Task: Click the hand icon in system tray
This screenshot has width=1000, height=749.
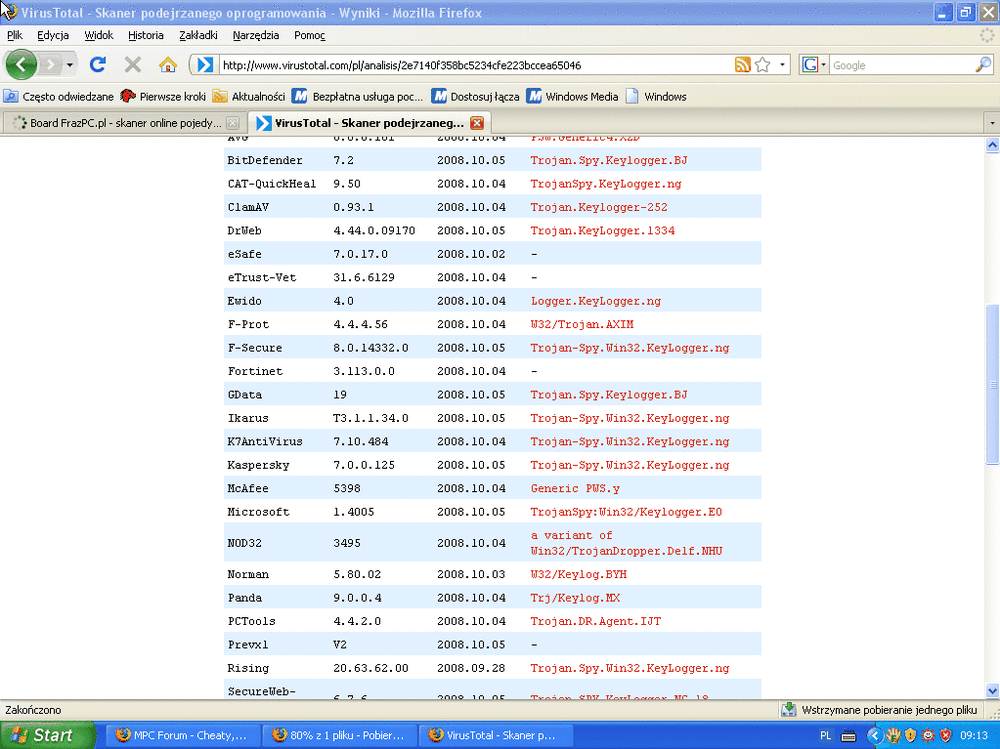Action: 893,736
